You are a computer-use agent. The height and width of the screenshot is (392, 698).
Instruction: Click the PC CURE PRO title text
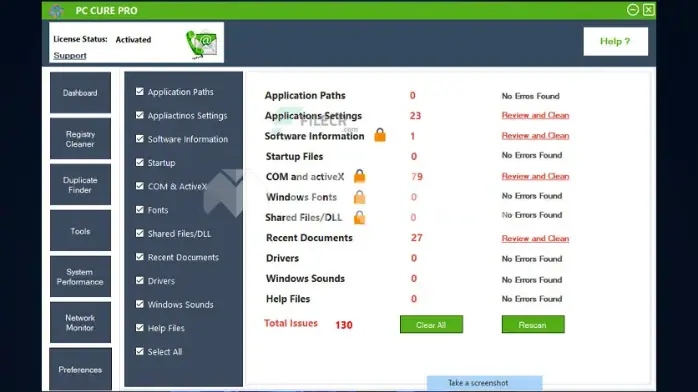[106, 11]
